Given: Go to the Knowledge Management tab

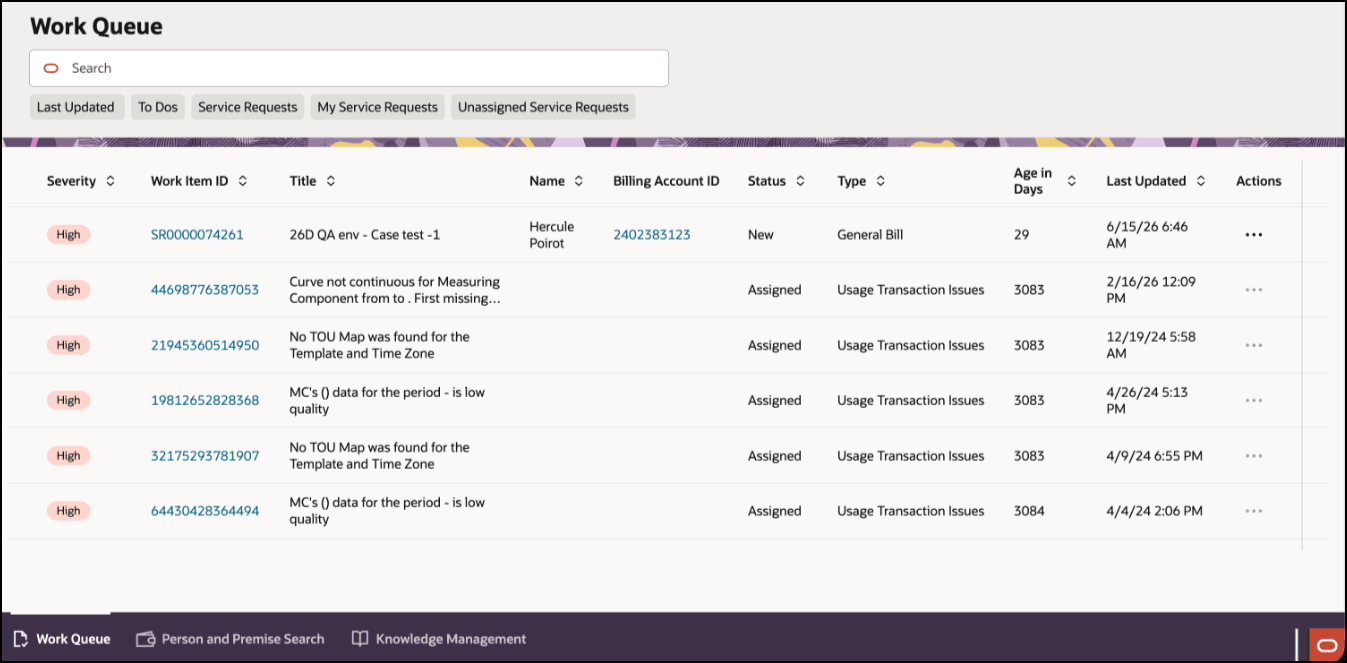Looking at the screenshot, I should [x=439, y=639].
